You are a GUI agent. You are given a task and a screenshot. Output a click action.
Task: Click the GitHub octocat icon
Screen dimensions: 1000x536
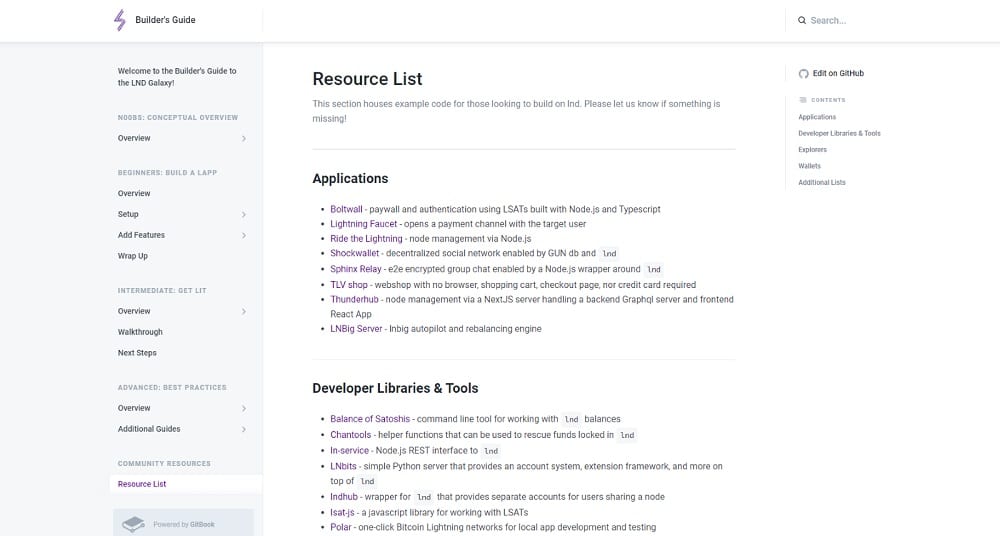coord(804,73)
